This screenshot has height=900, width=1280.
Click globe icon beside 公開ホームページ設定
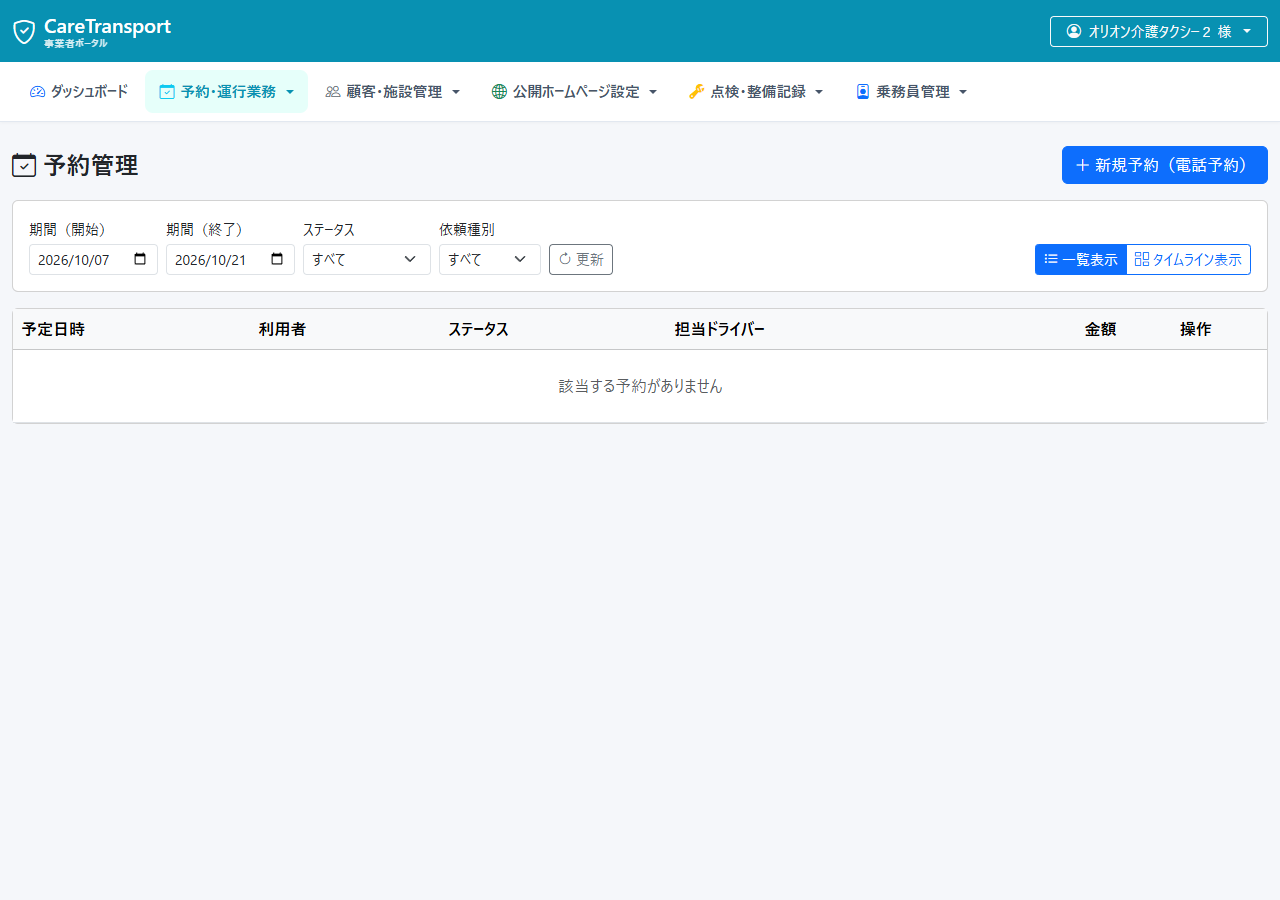point(499,92)
